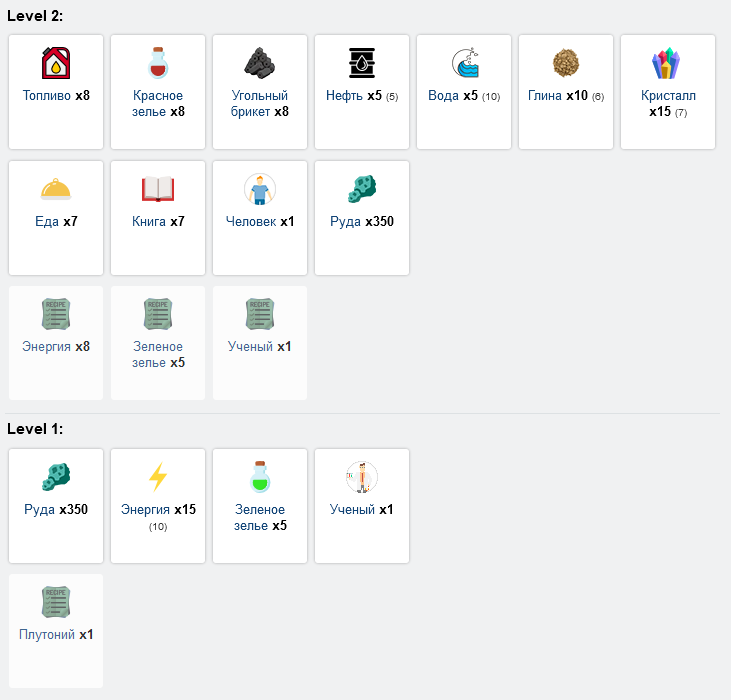The image size is (731, 700).
Task: Open the Глина x10 link
Action: click(558, 96)
